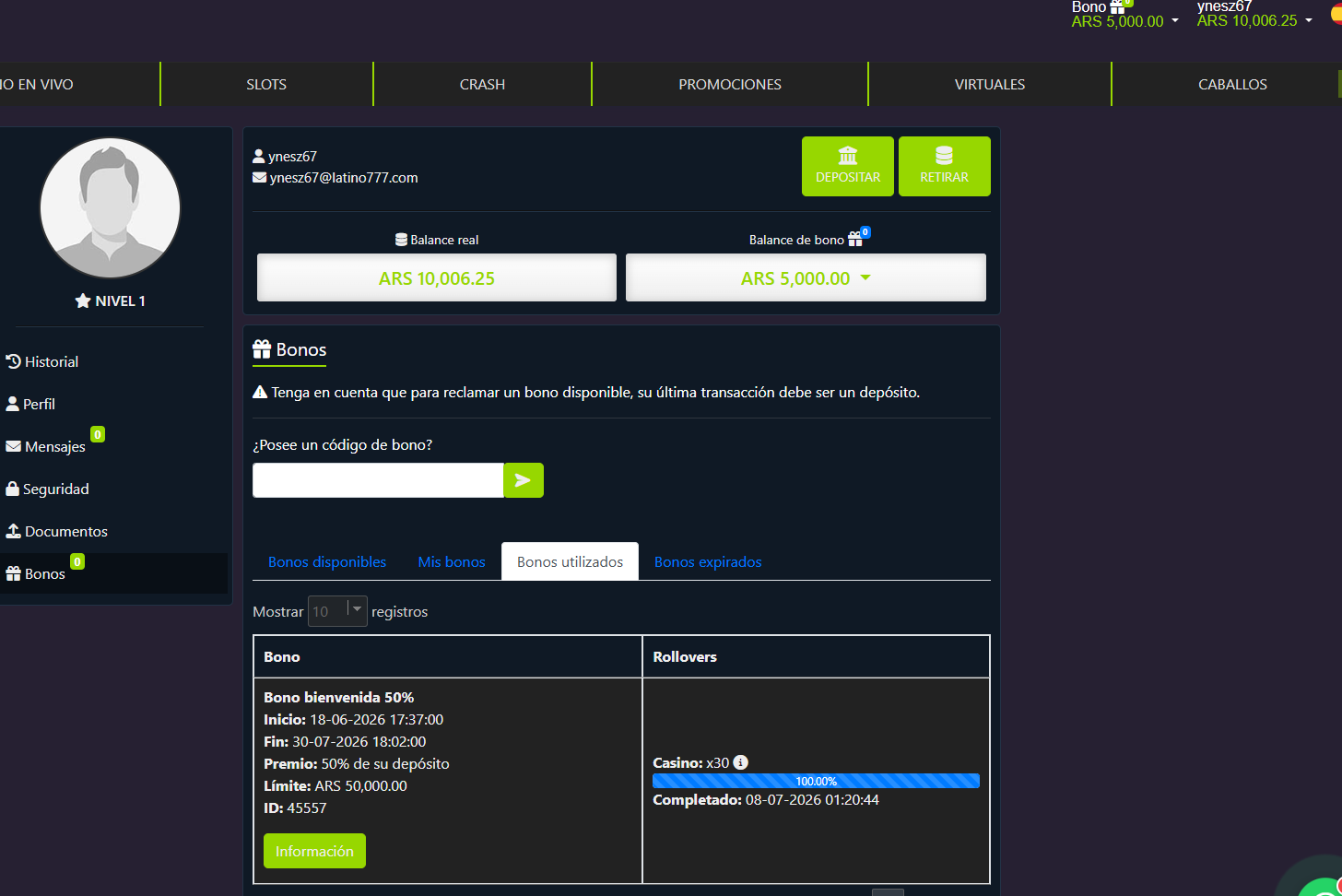Click the green Información button

[x=314, y=851]
